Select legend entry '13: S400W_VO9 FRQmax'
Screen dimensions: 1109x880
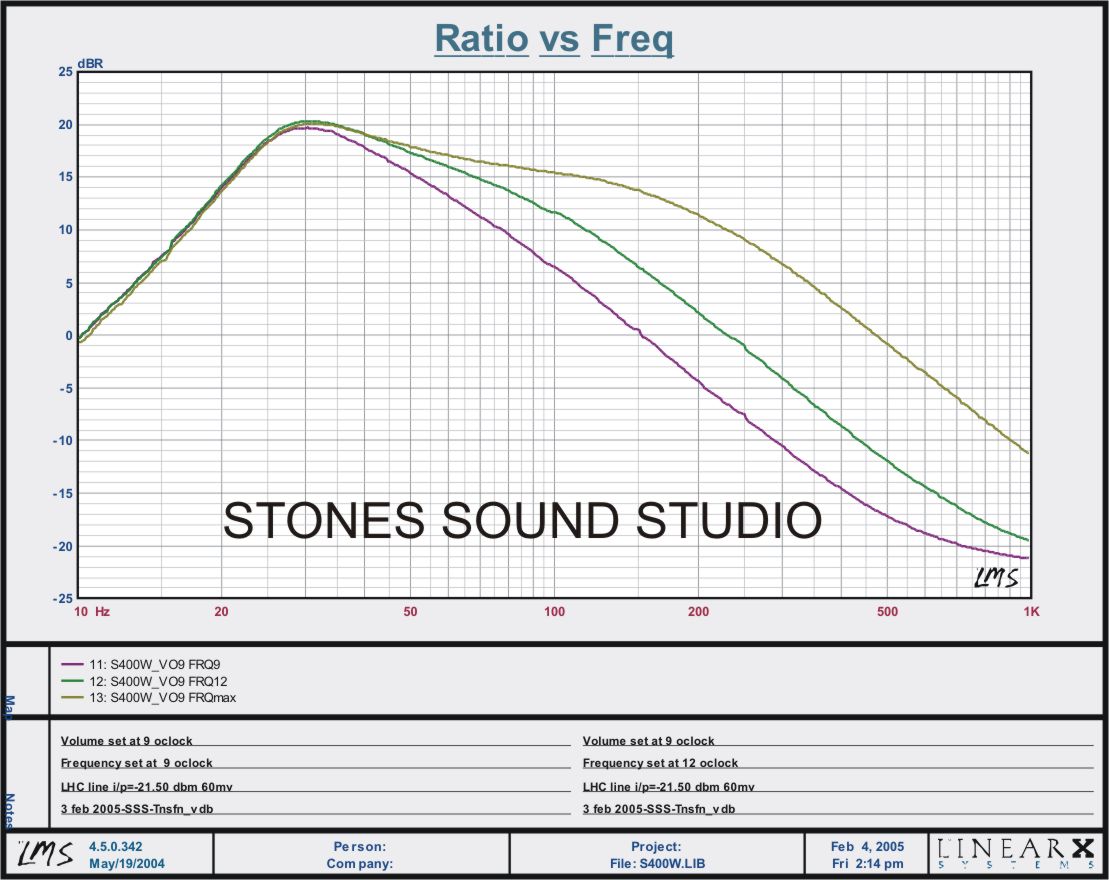tap(162, 697)
